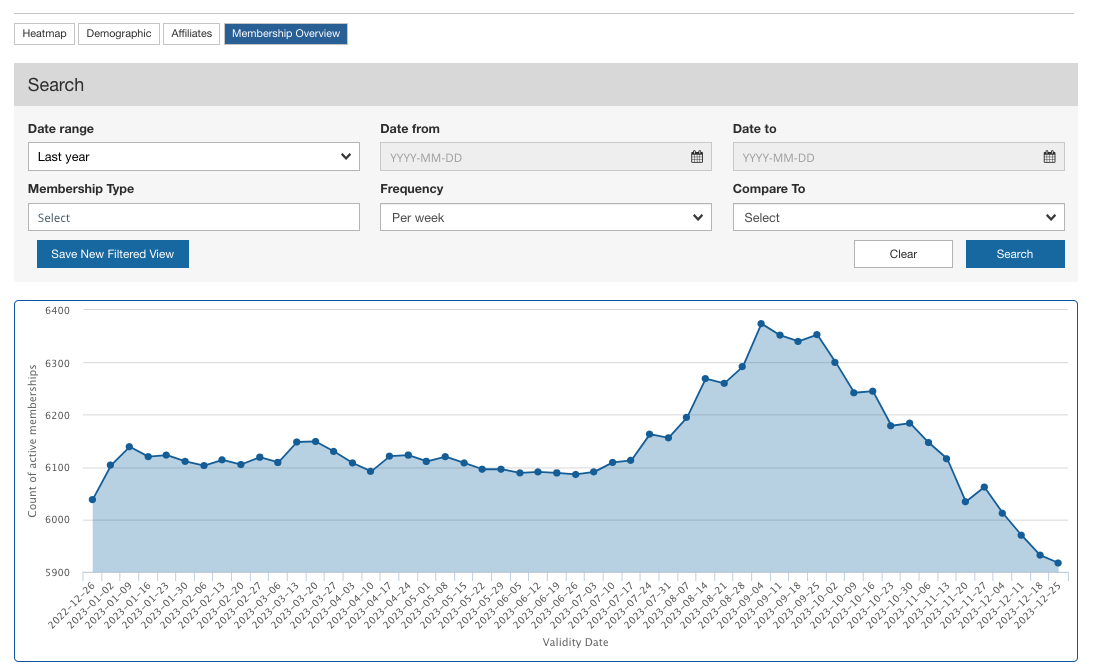Open the Frequency Per week dropdown

[545, 217]
